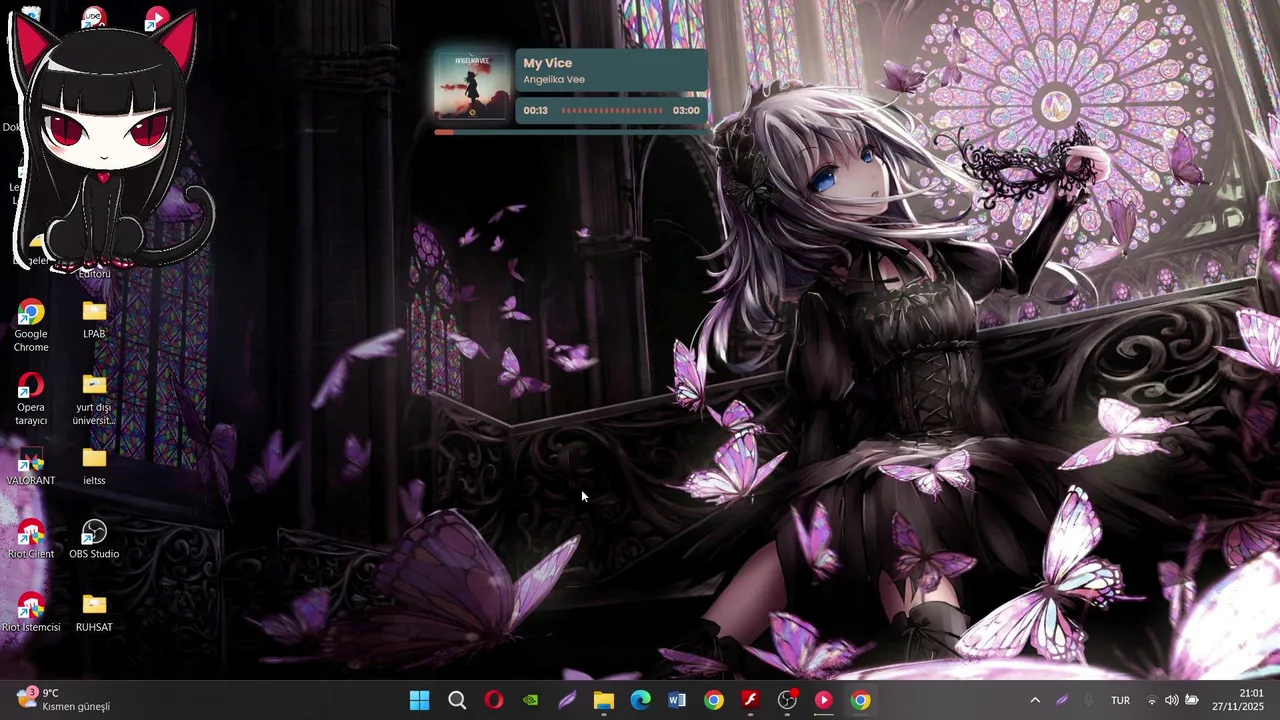1280x720 pixels.
Task: Open the Flash Player icon in taskbar
Action: tap(750, 700)
